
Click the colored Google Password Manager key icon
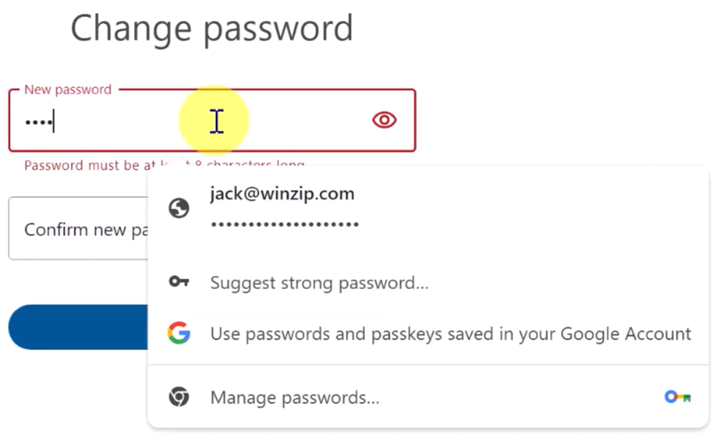coord(677,397)
